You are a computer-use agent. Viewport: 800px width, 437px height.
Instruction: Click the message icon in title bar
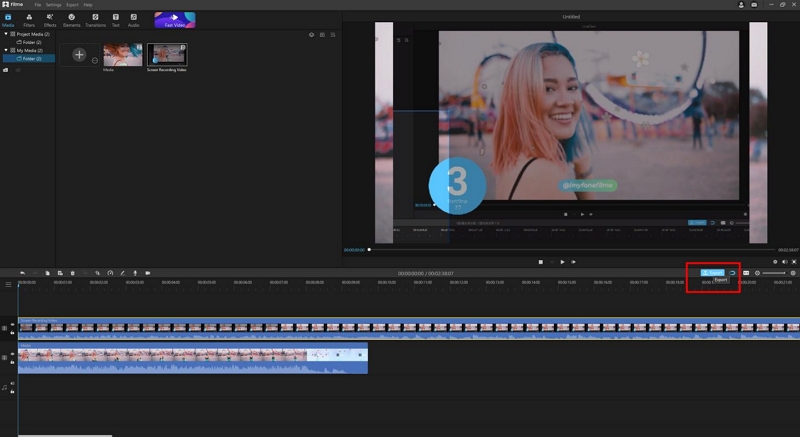point(754,5)
